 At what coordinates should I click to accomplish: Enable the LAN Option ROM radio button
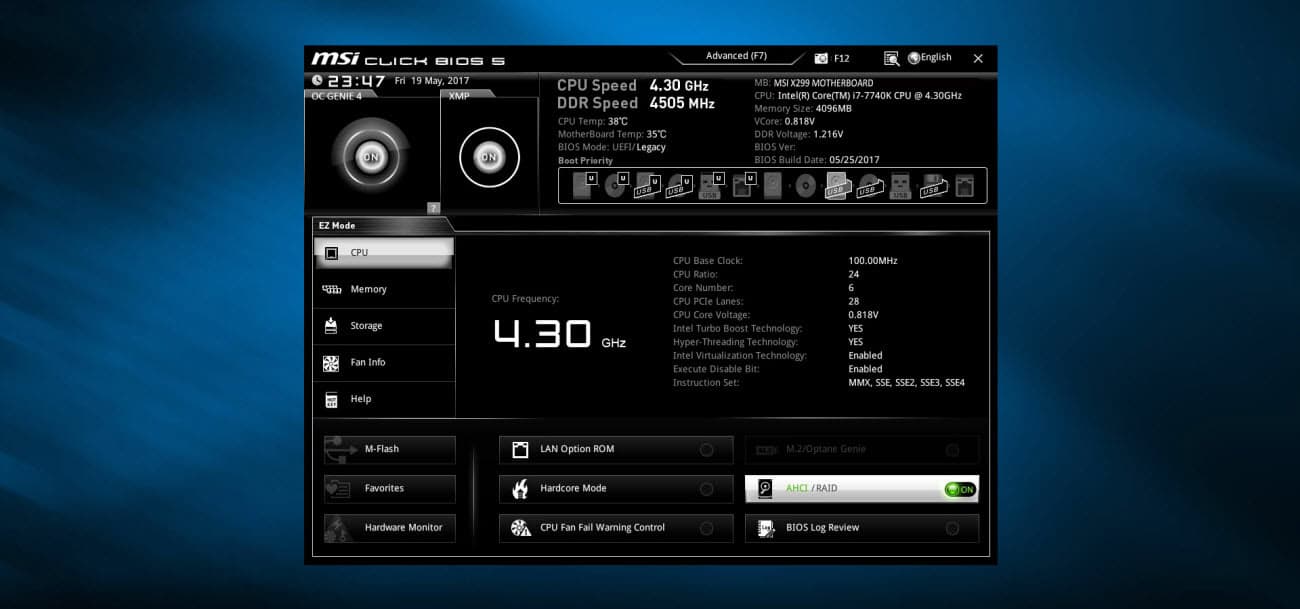707,450
